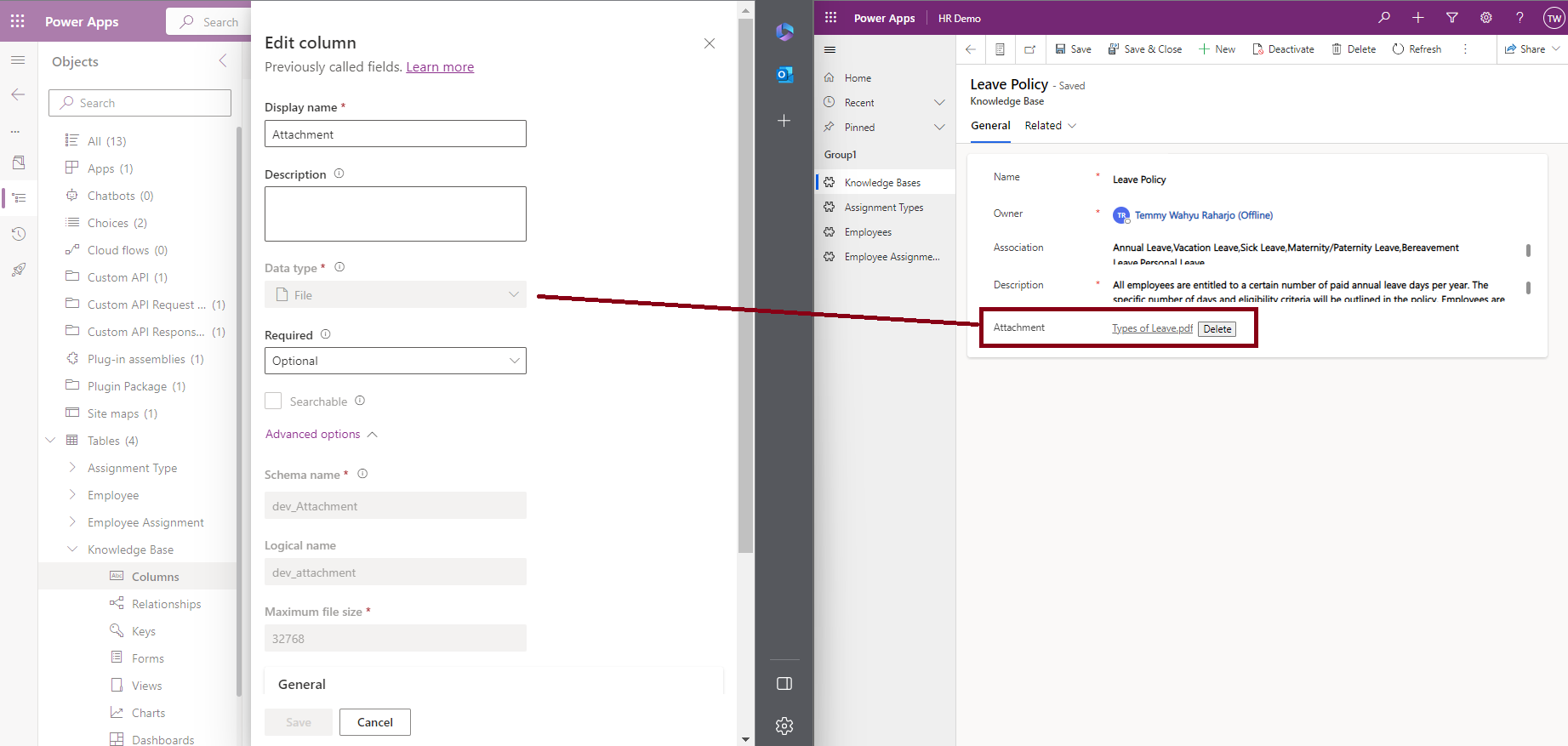This screenshot has width=1568, height=746.
Task: Show Required info tooltip icon
Action: tap(326, 334)
